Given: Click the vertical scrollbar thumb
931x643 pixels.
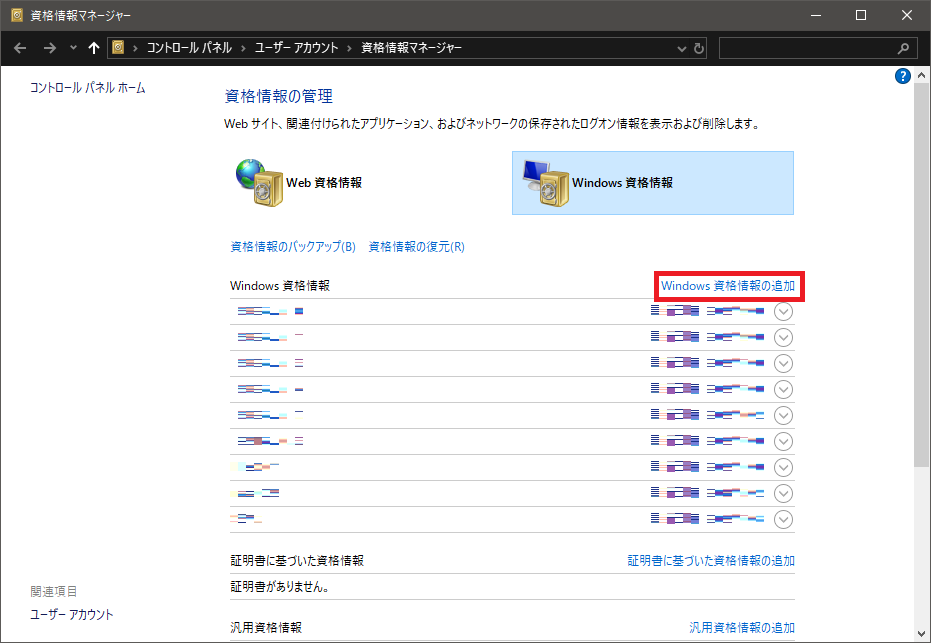Looking at the screenshot, I should coord(922,274).
